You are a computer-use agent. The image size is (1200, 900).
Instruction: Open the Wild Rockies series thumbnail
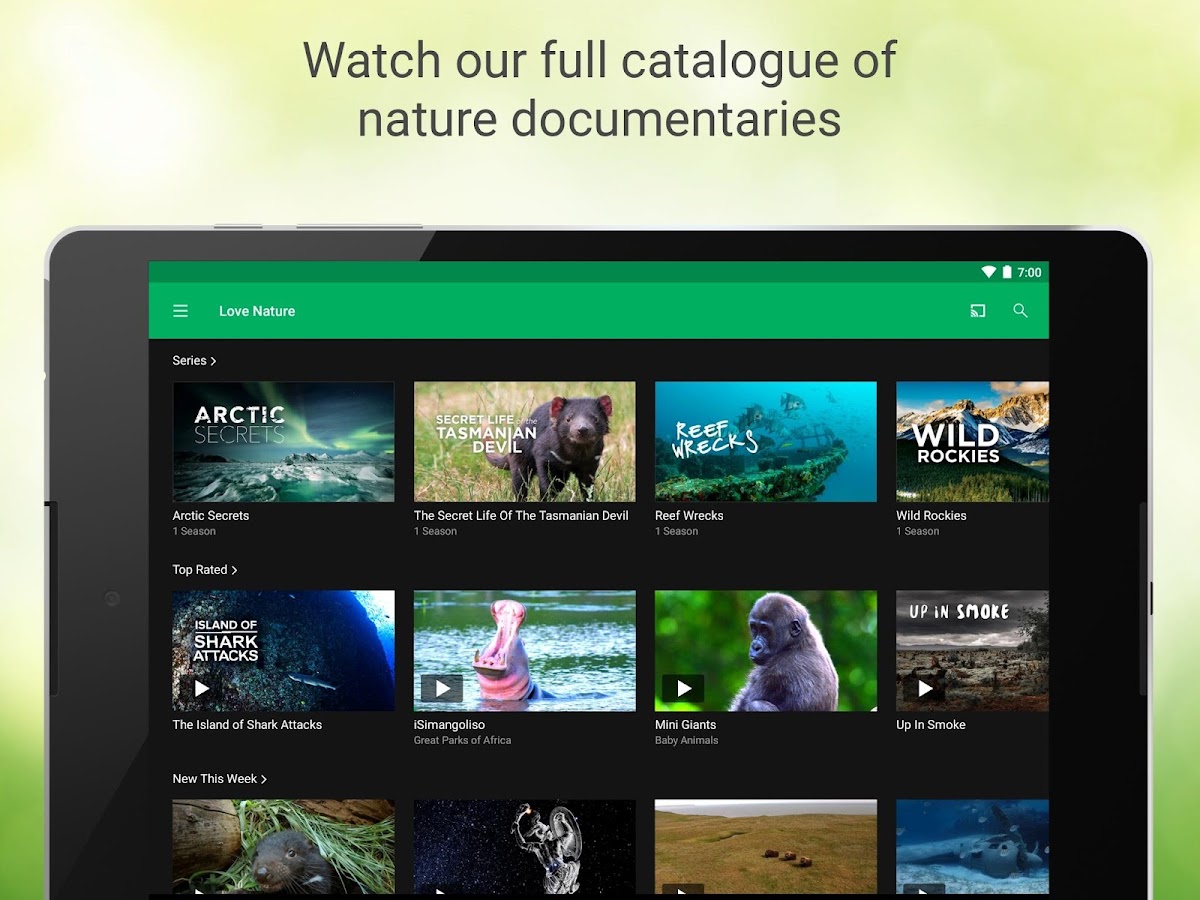click(x=972, y=441)
